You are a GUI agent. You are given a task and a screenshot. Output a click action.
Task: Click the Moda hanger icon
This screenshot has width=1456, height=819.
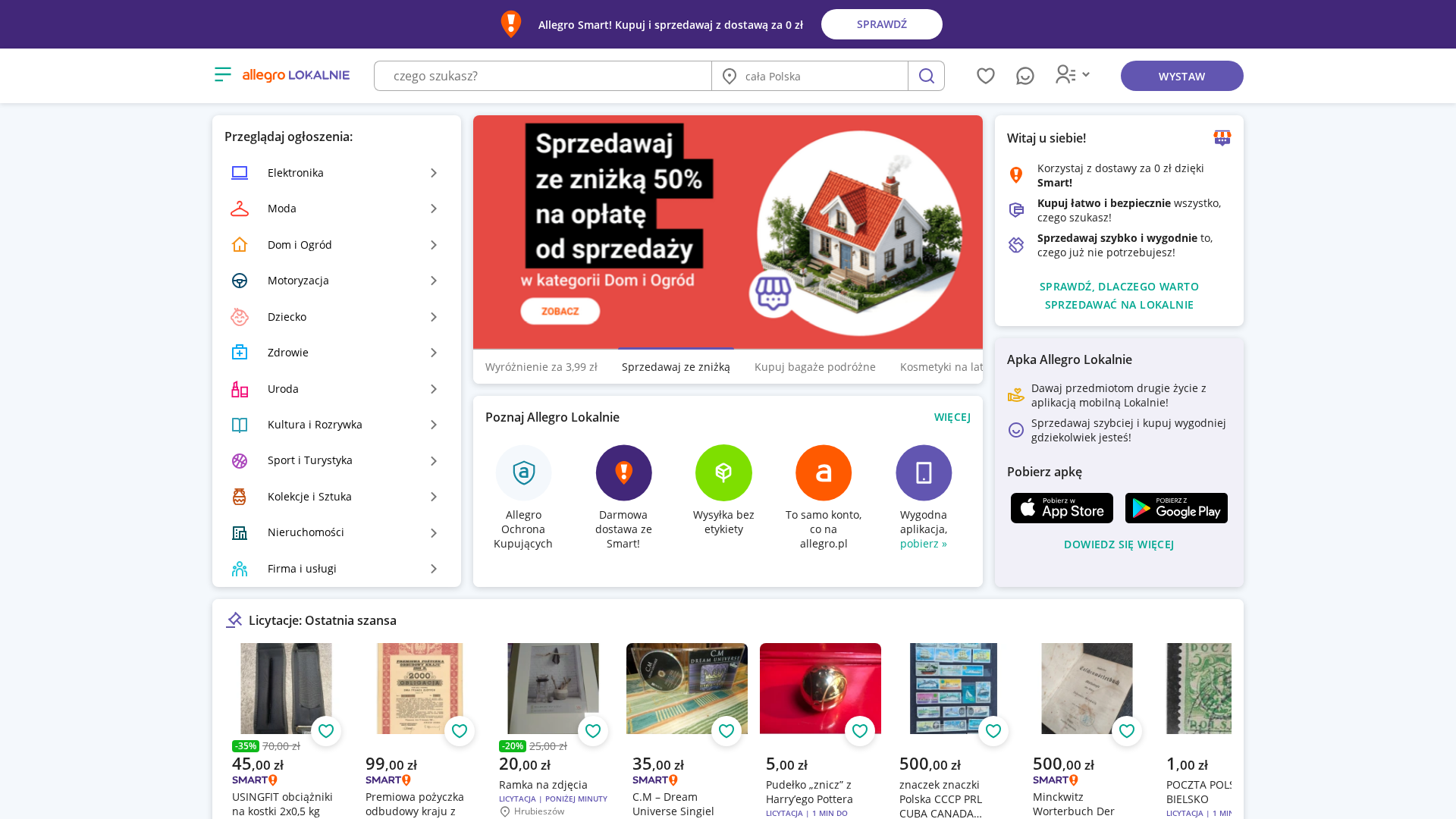pos(240,209)
